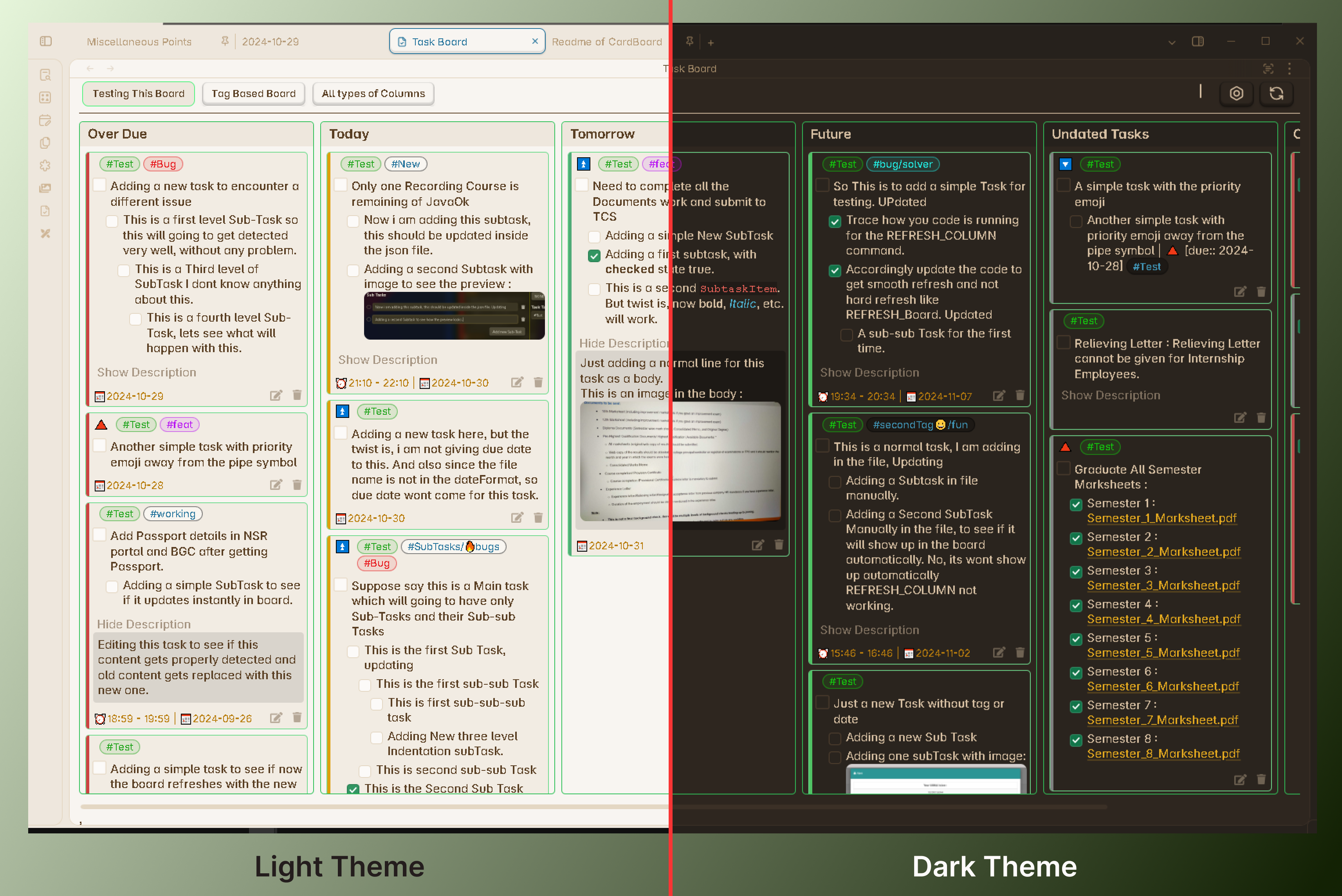Open the three-dot more options menu
This screenshot has width=1342, height=896.
[x=1290, y=68]
